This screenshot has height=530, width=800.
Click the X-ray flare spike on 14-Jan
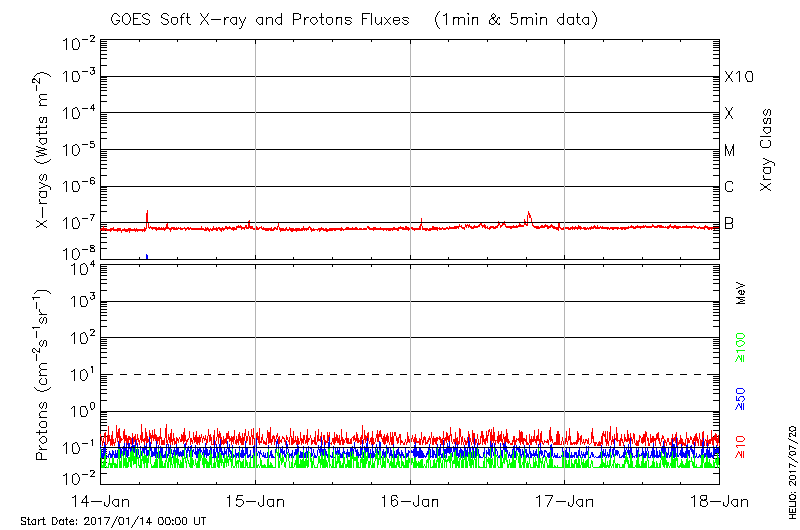click(147, 217)
